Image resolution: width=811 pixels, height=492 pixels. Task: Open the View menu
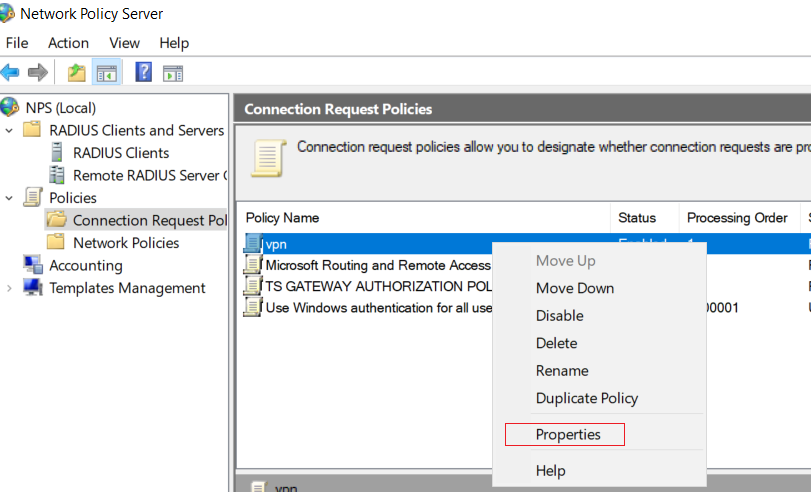point(124,43)
